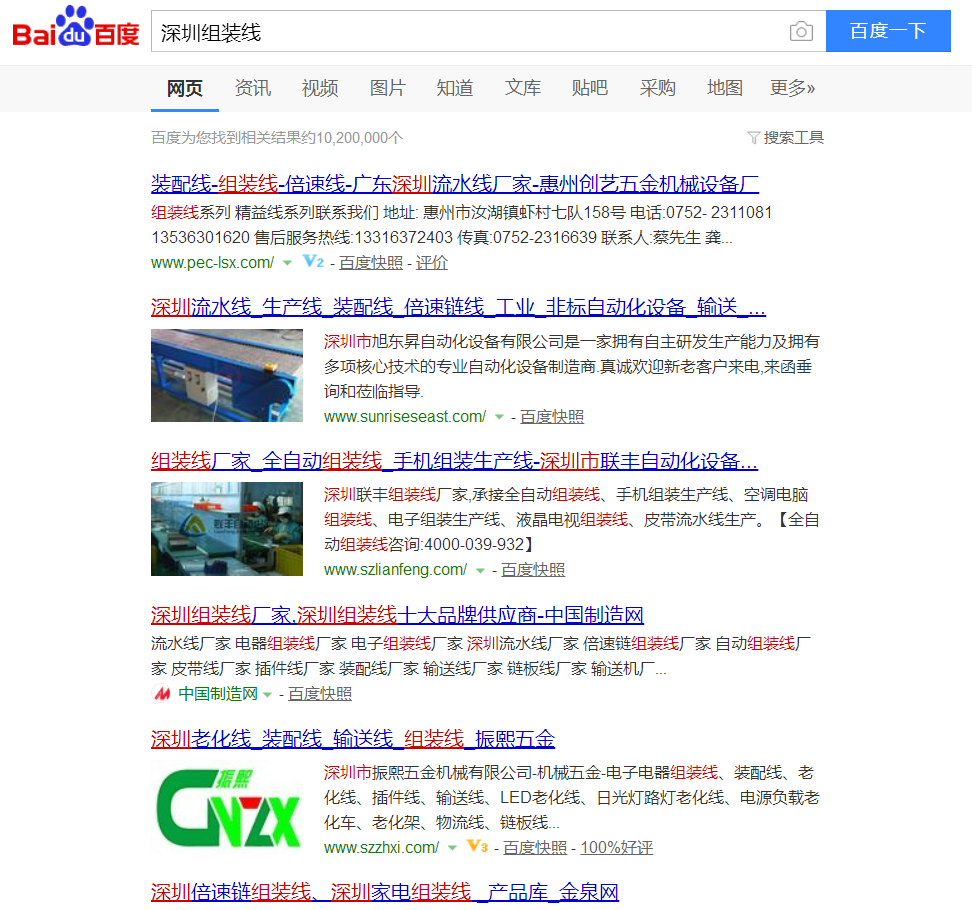Open 百度快照 for www.sunriseseast.com result
The height and width of the screenshot is (910, 972).
pos(552,417)
